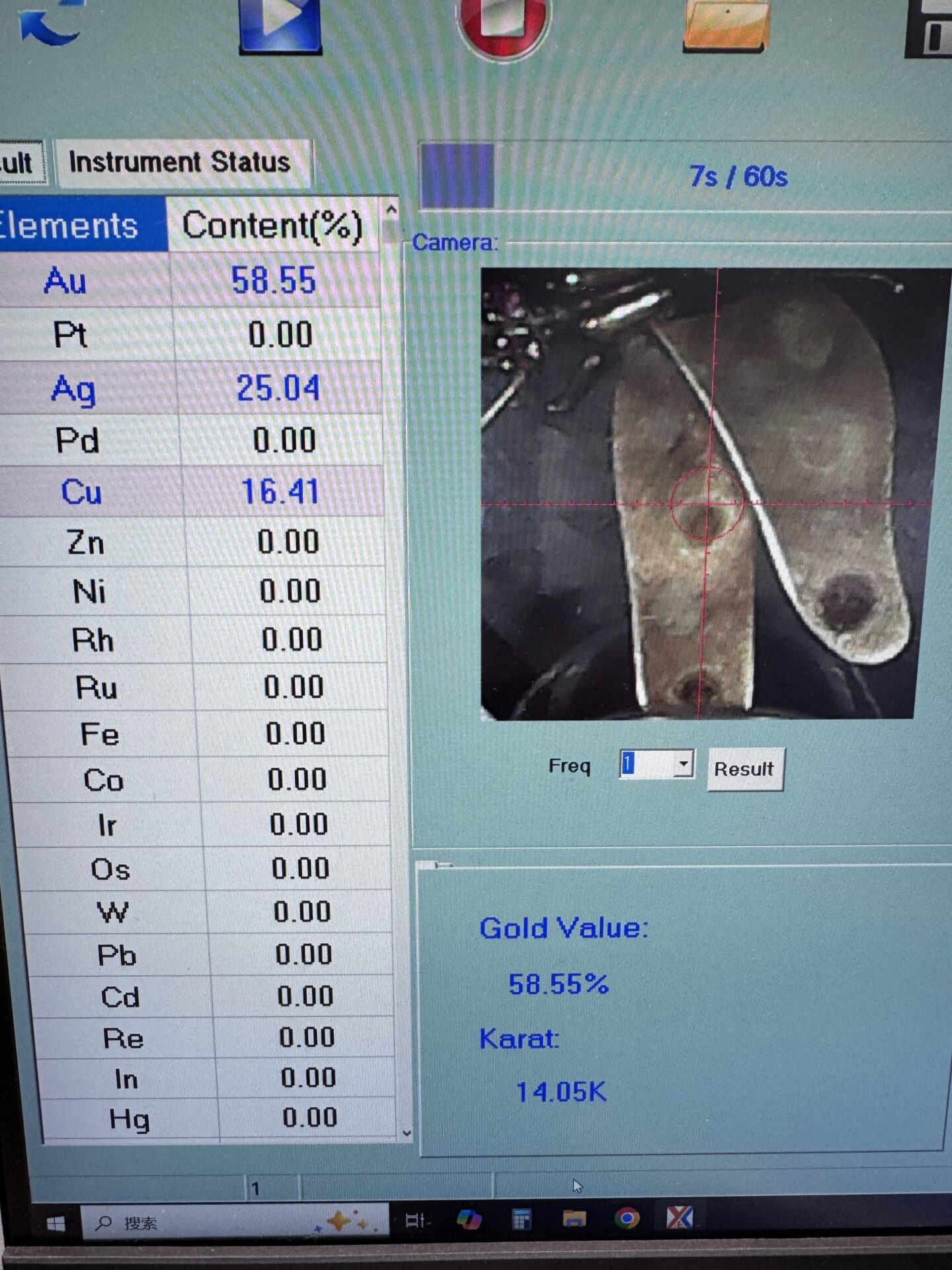The image size is (952, 1270).
Task: Select the Hg element row
Action: click(219, 1119)
